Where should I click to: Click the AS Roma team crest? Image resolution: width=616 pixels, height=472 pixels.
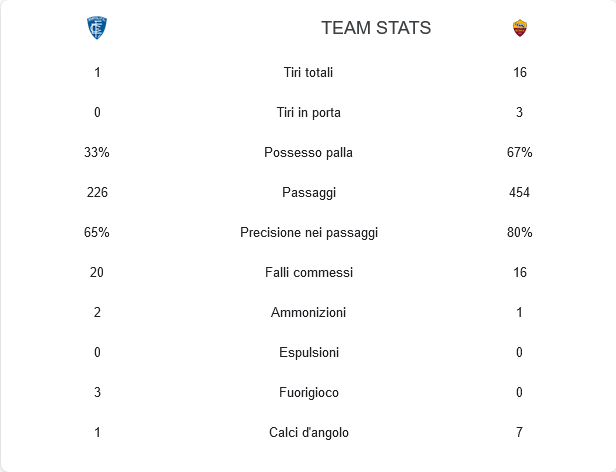(x=520, y=28)
